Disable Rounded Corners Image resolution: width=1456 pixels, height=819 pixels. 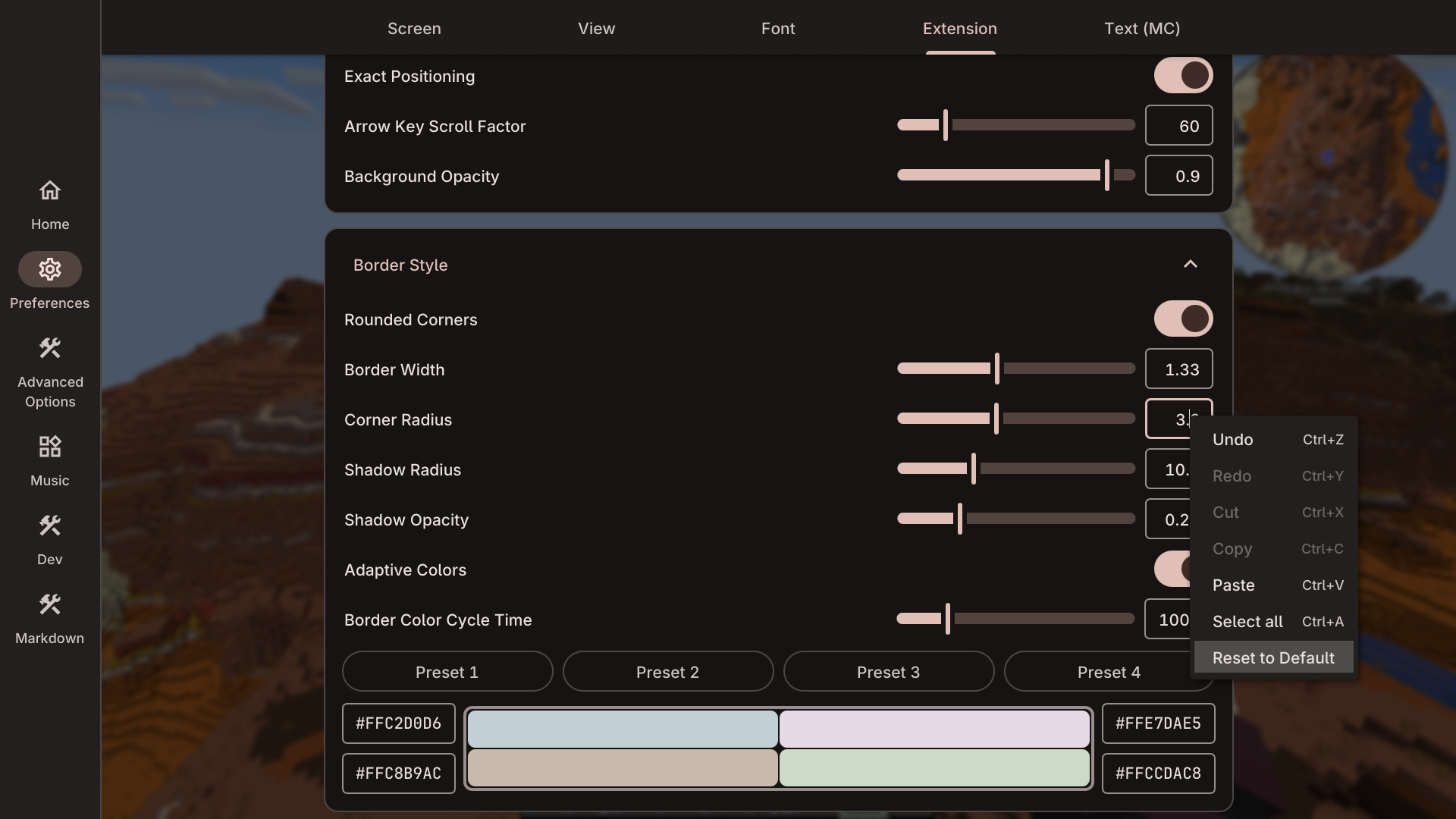point(1182,318)
